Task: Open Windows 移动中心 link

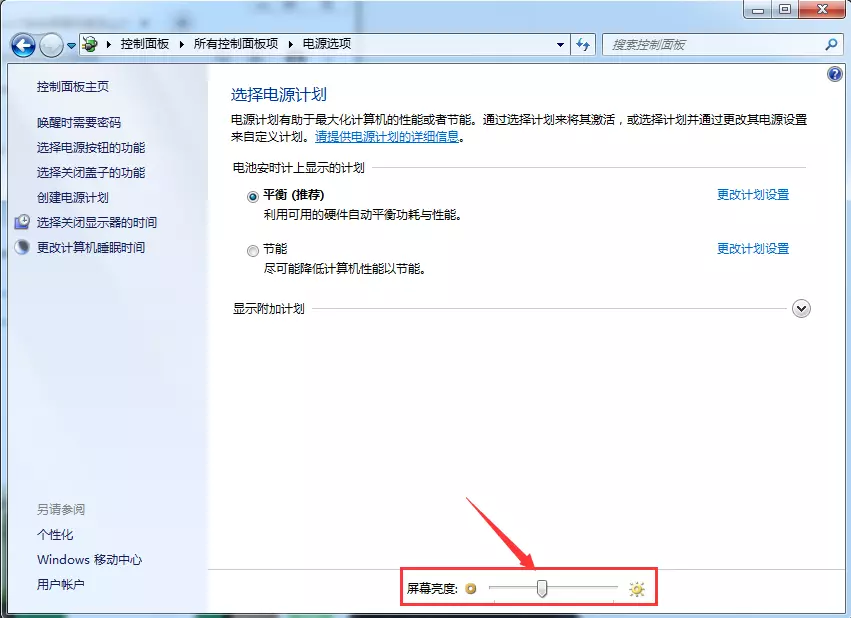Action: click(90, 559)
